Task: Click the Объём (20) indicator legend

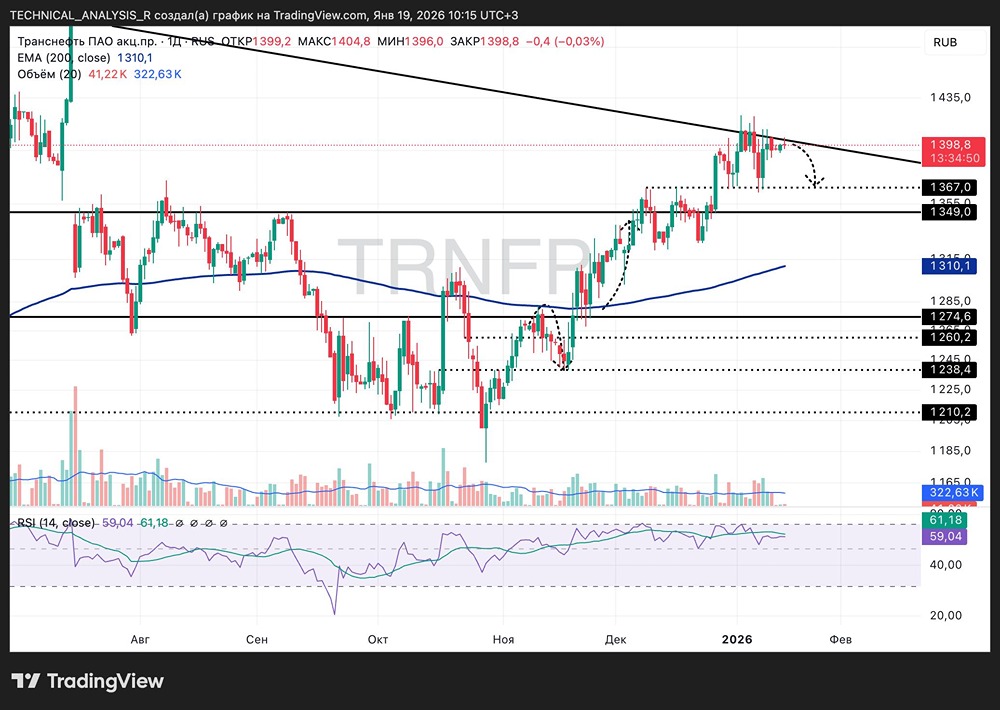Action: 49,75
